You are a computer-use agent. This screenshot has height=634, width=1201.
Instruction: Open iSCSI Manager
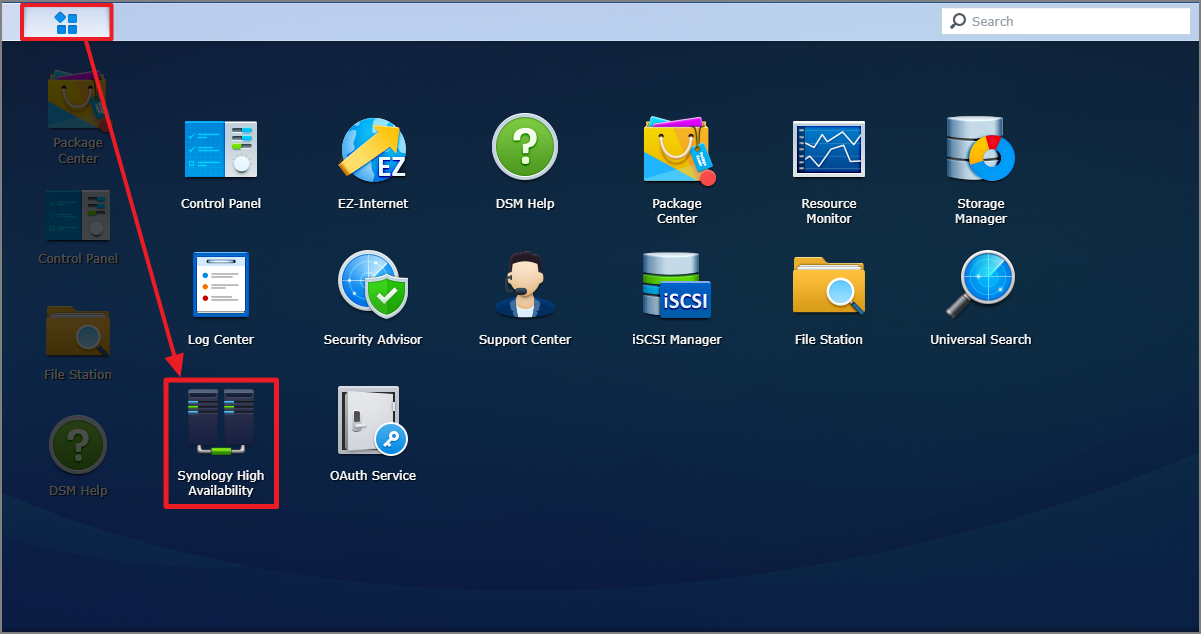(x=677, y=285)
